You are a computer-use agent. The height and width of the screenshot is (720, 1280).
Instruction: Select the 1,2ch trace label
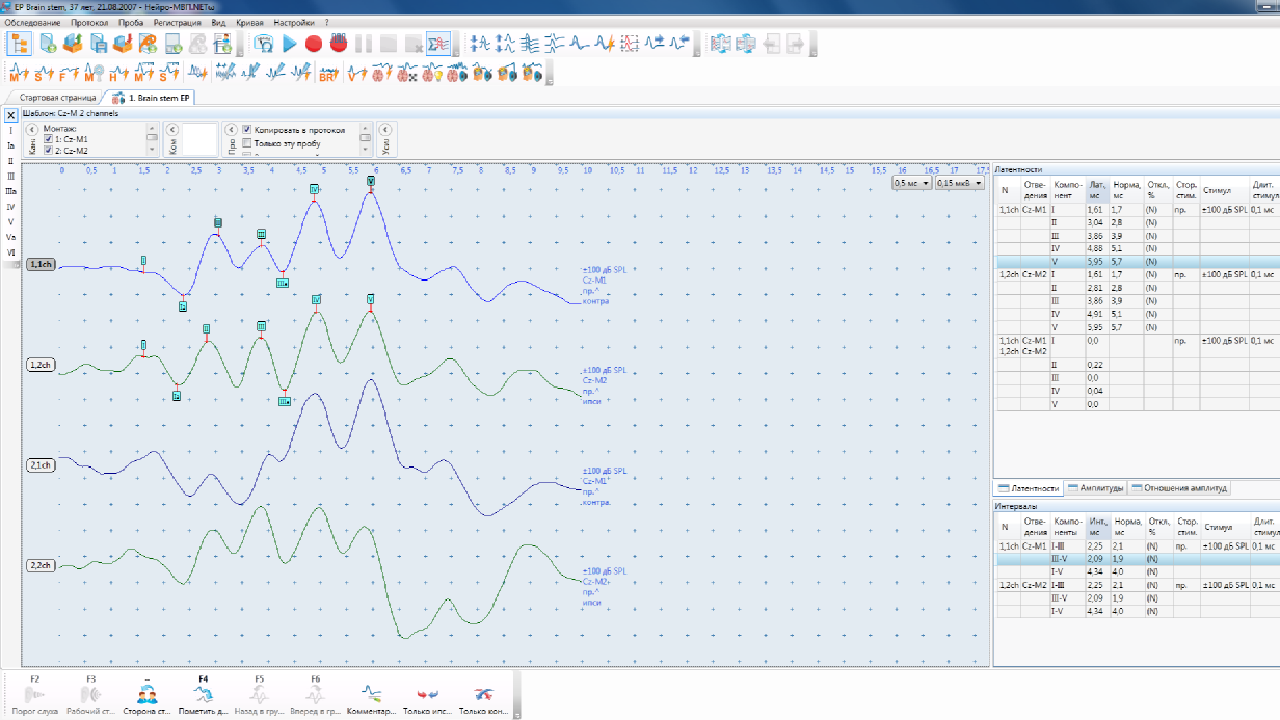tap(41, 365)
